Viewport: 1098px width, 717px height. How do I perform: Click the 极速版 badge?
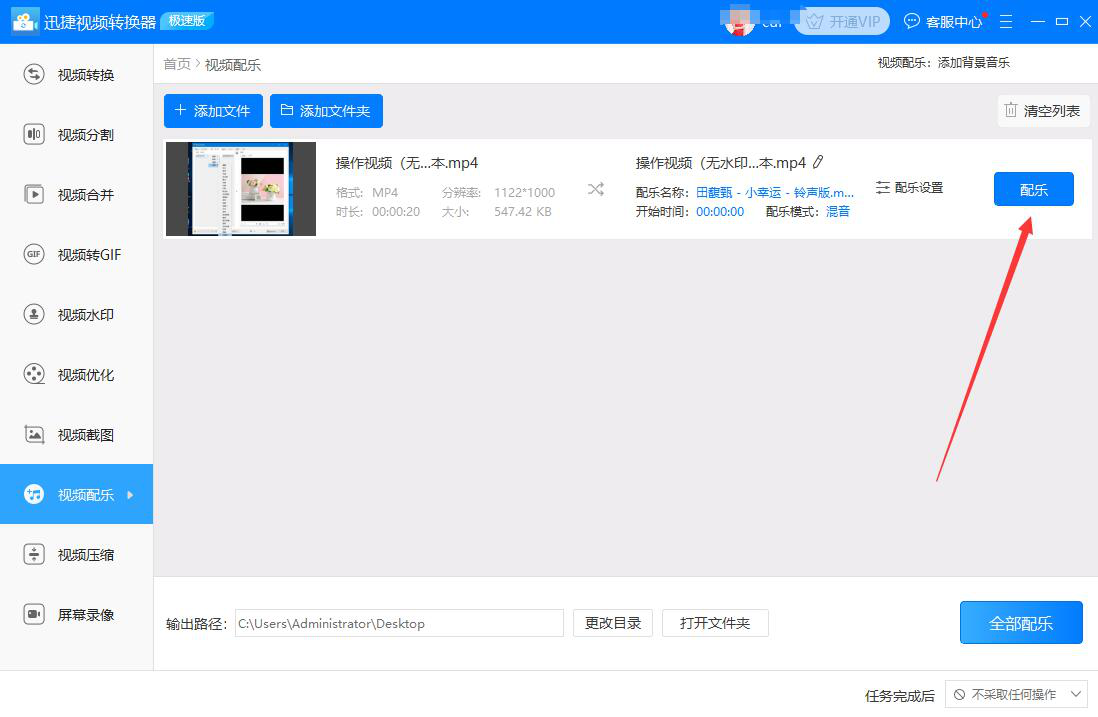coord(187,21)
